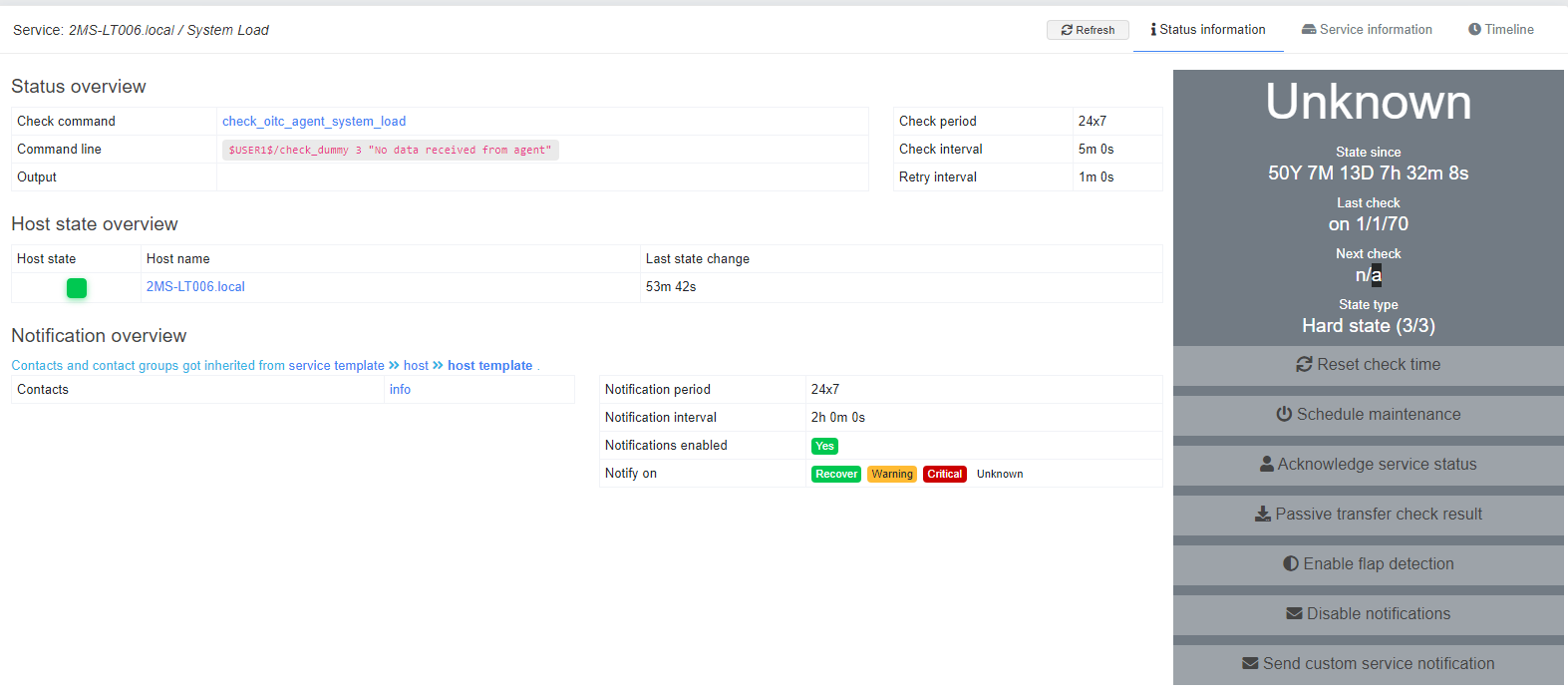This screenshot has height=697, width=1568.
Task: Click the Notification overview heading
Action: click(x=99, y=336)
